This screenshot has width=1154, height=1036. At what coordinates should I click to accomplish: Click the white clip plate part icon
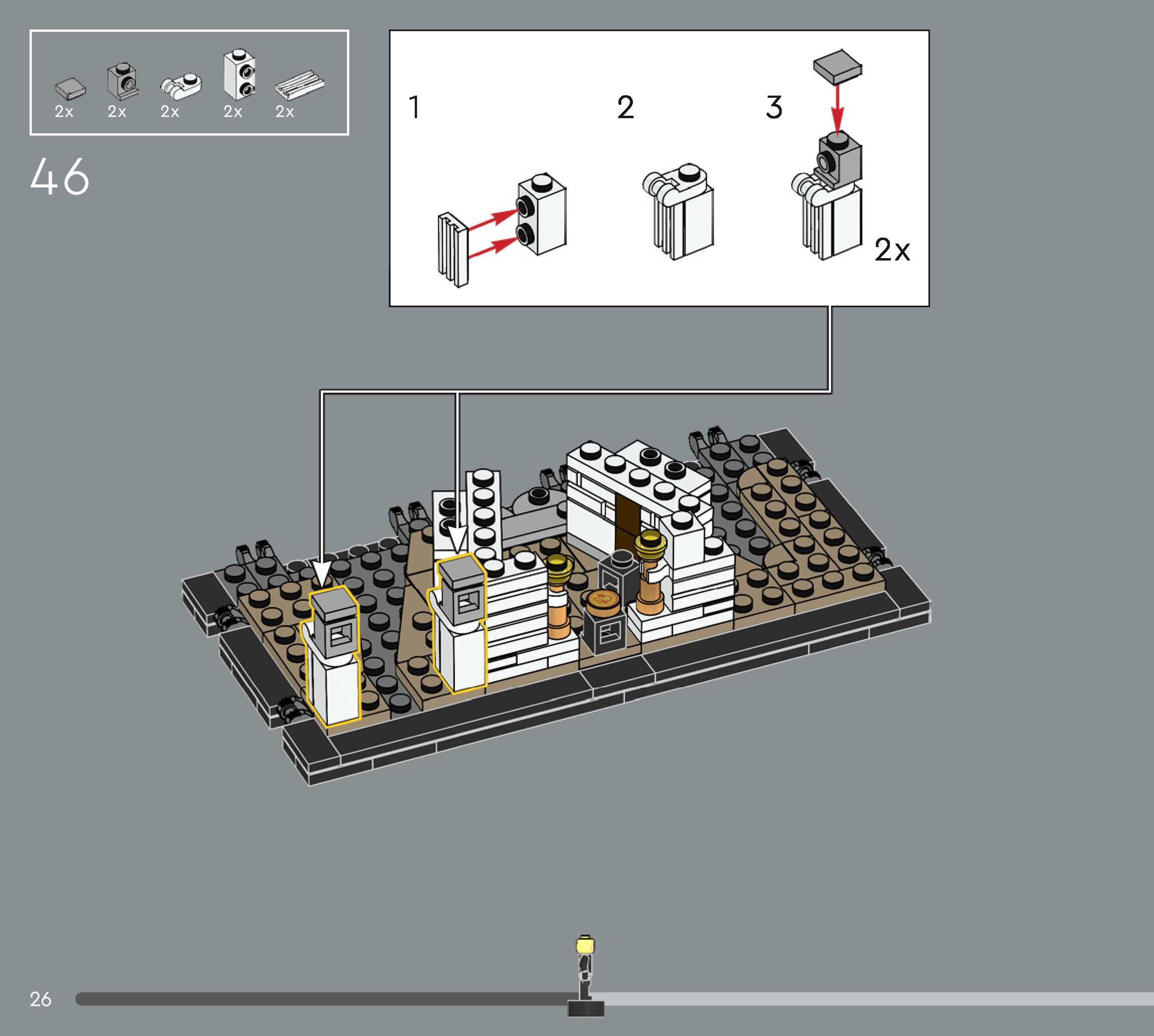(181, 85)
